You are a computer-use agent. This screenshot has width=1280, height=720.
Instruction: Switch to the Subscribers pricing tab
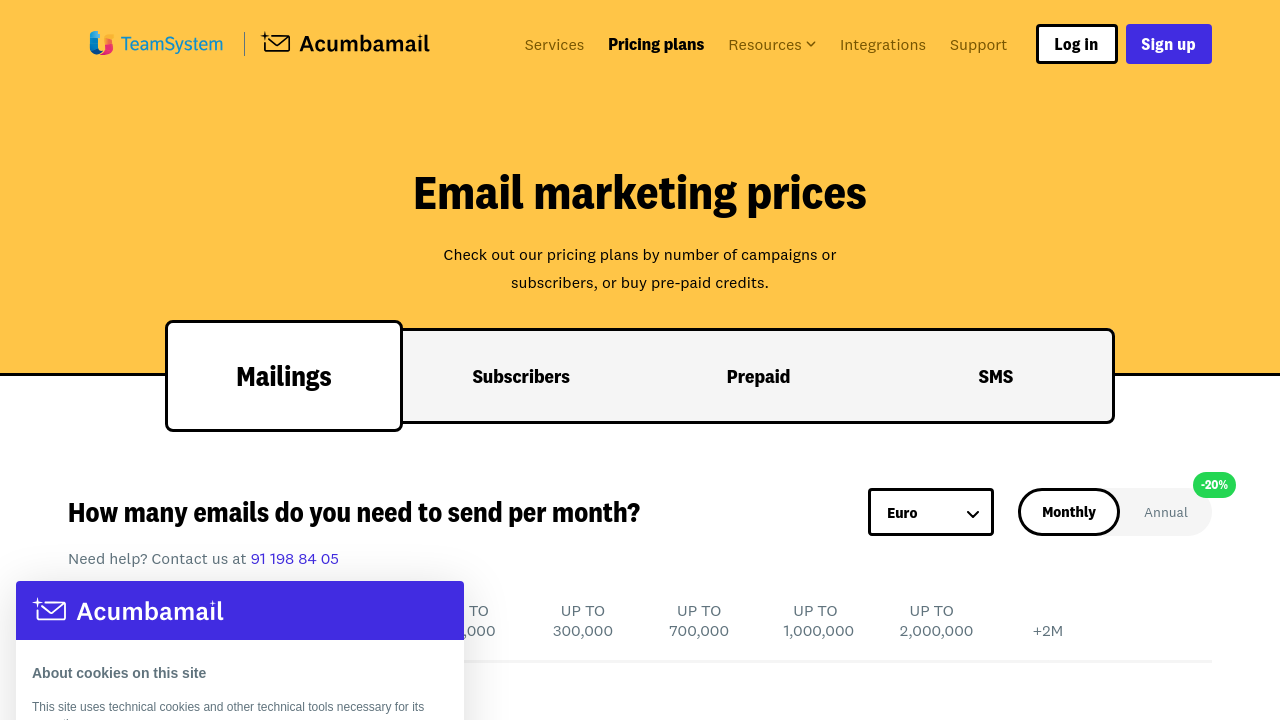[520, 376]
